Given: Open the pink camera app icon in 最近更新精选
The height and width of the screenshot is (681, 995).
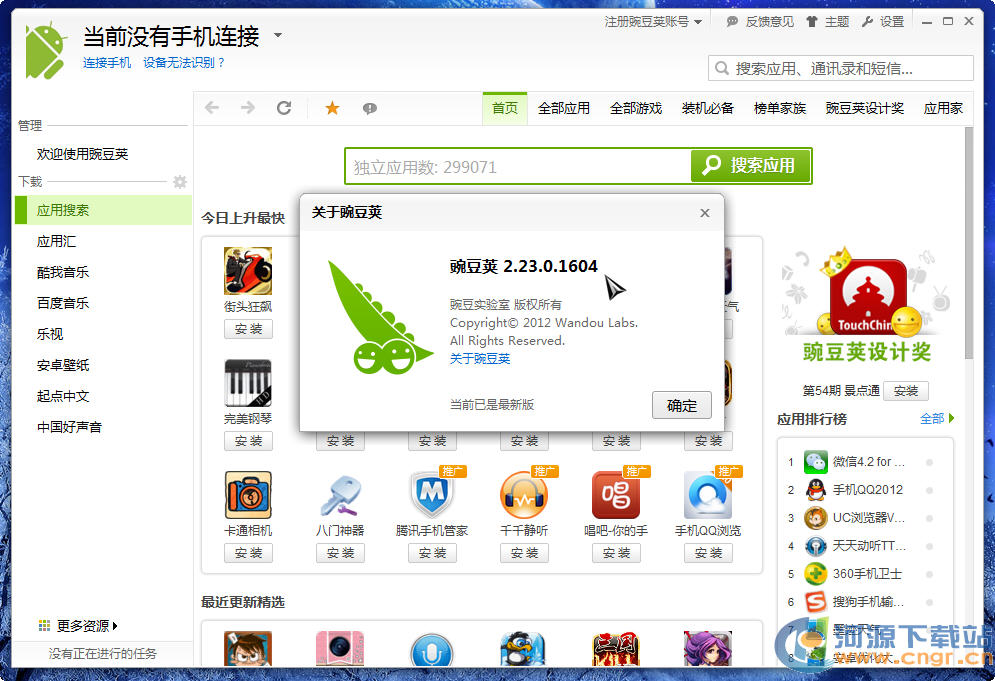Looking at the screenshot, I should (x=340, y=649).
